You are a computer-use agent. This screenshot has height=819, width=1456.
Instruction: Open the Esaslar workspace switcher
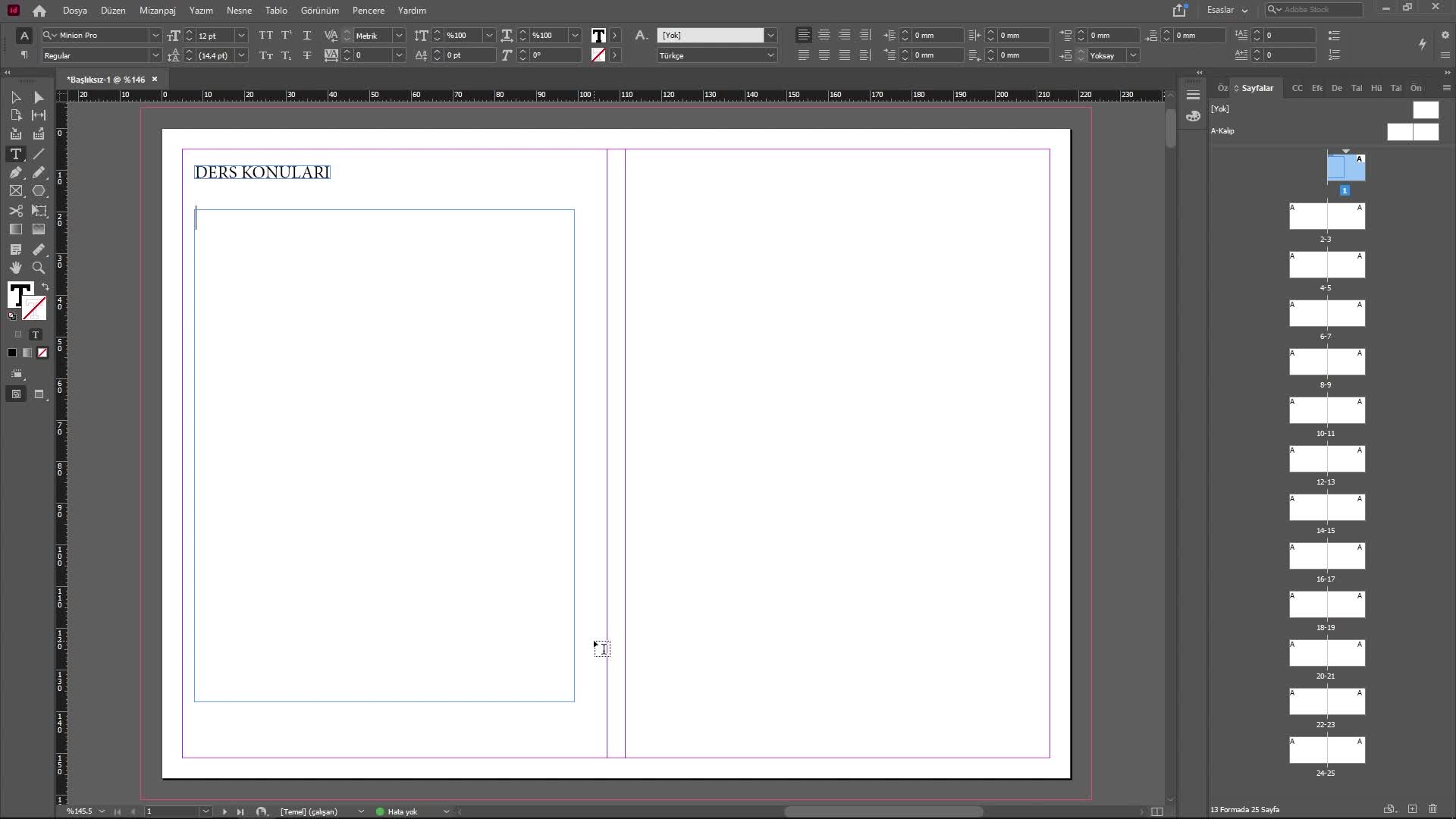tap(1227, 10)
